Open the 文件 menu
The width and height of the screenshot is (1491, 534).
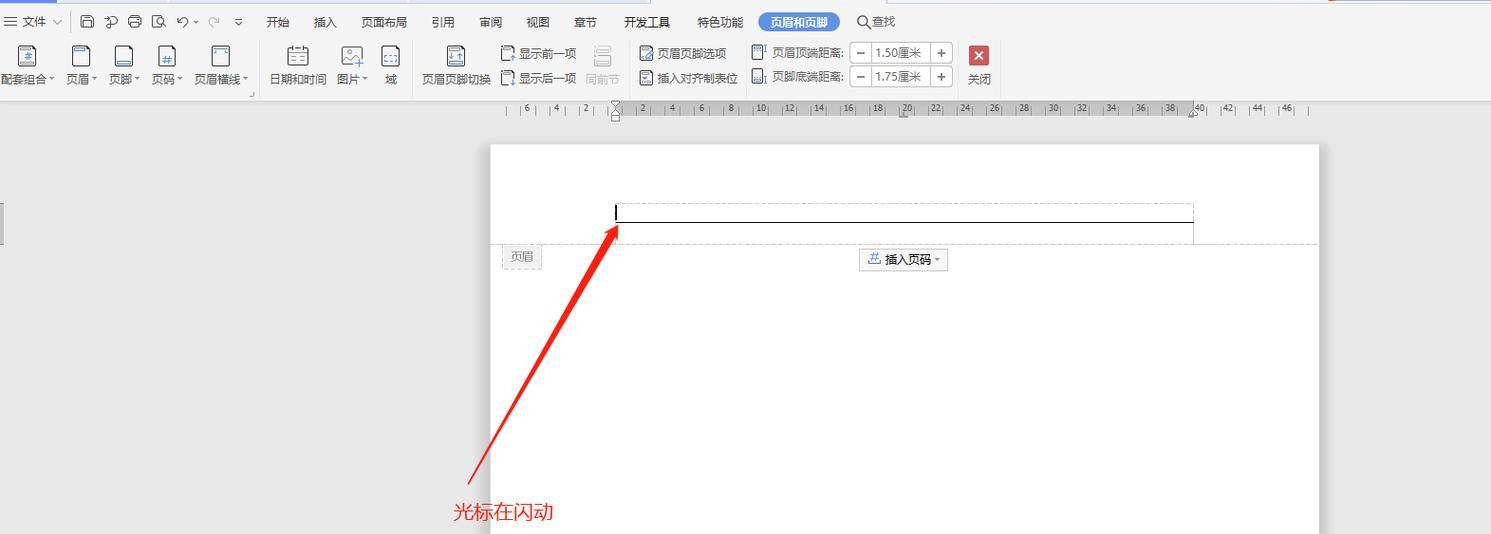(x=33, y=21)
